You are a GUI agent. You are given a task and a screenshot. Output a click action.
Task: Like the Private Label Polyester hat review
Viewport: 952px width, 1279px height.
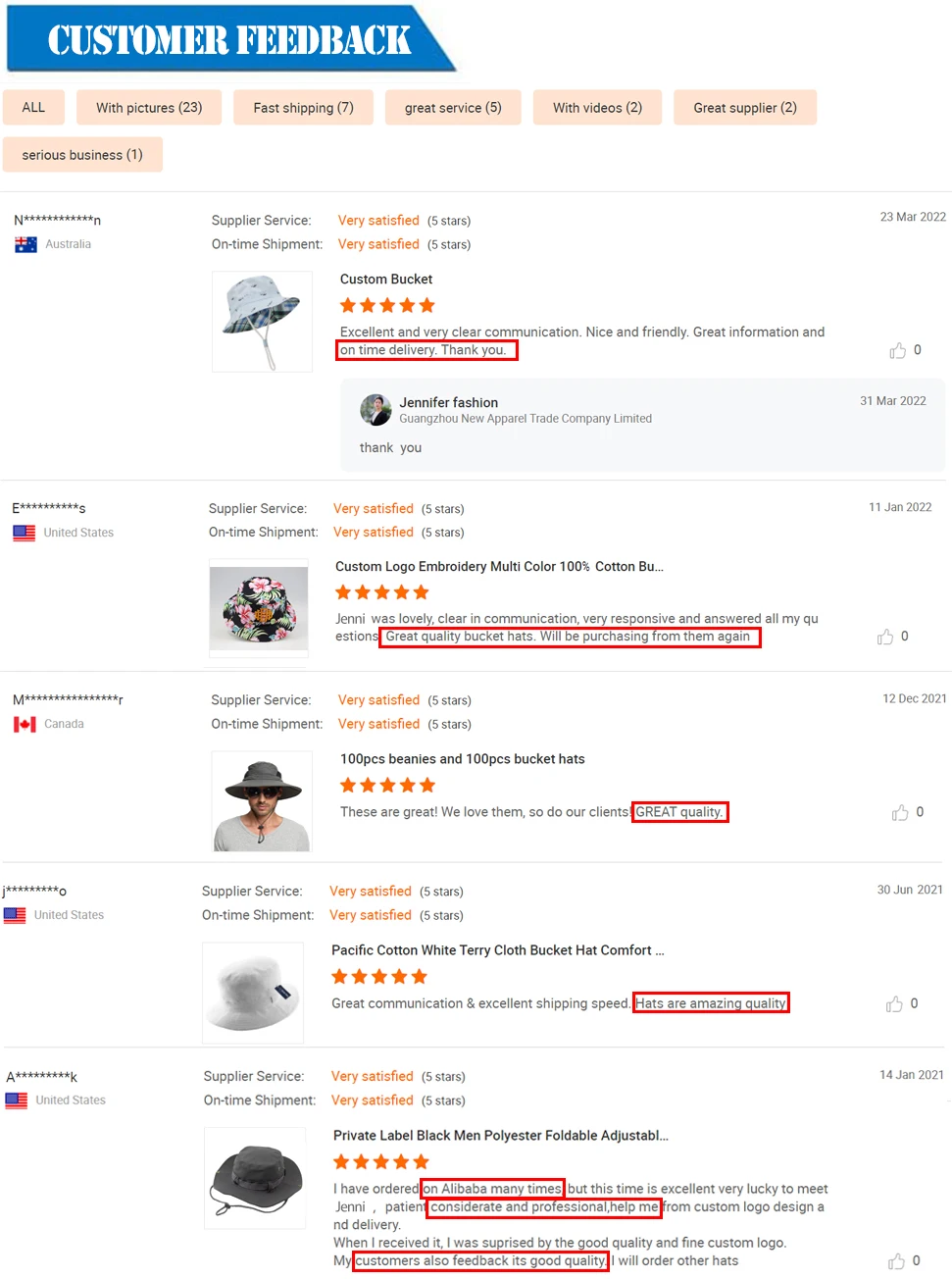[x=896, y=1260]
